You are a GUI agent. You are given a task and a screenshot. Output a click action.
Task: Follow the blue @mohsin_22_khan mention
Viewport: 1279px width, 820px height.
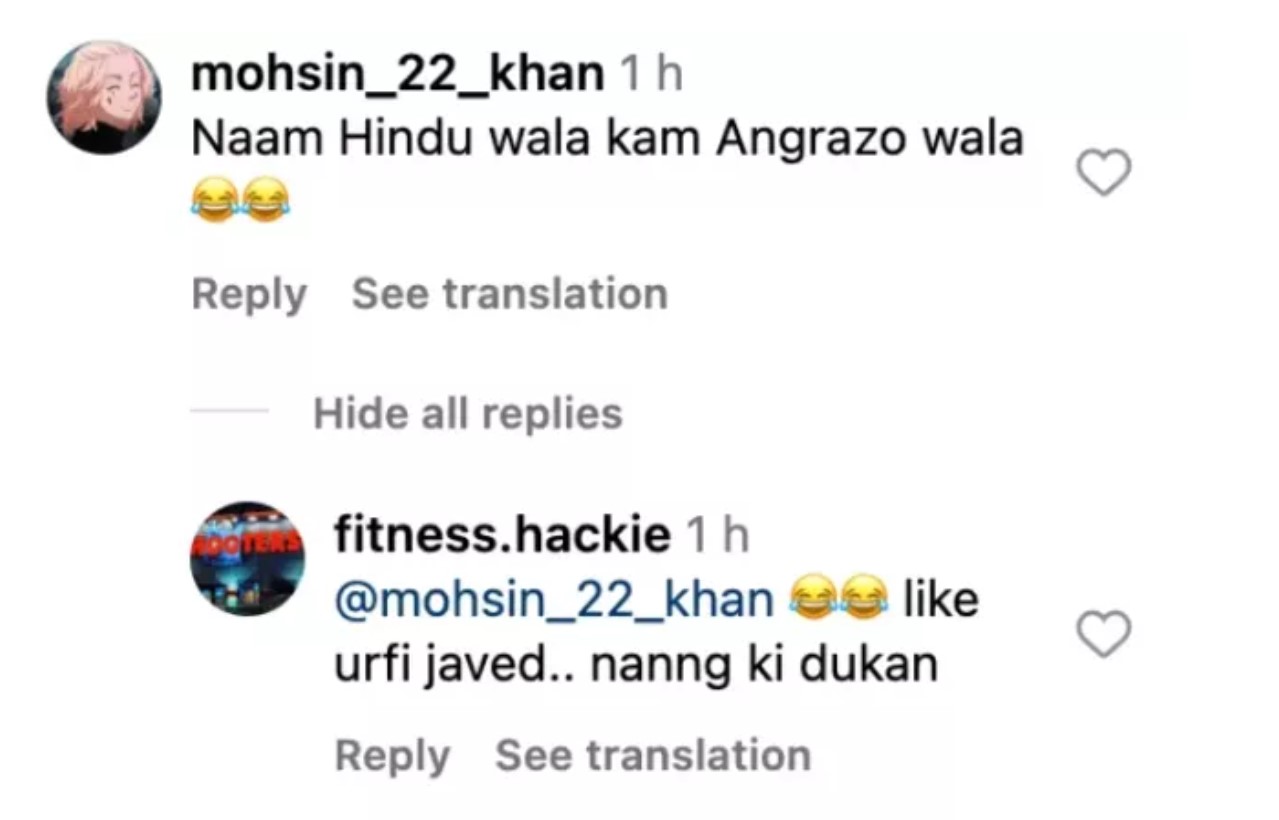[555, 601]
